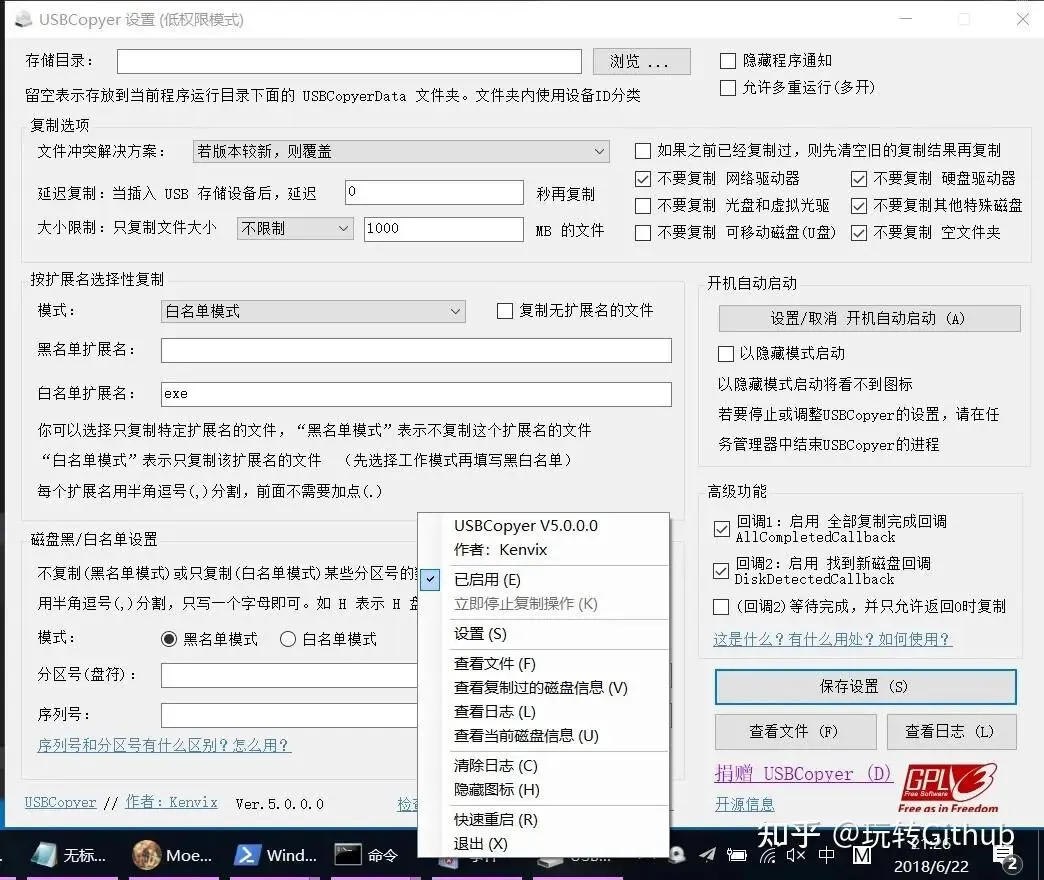This screenshot has width=1044, height=880.
Task: Click the muted volume tray icon
Action: [x=796, y=855]
